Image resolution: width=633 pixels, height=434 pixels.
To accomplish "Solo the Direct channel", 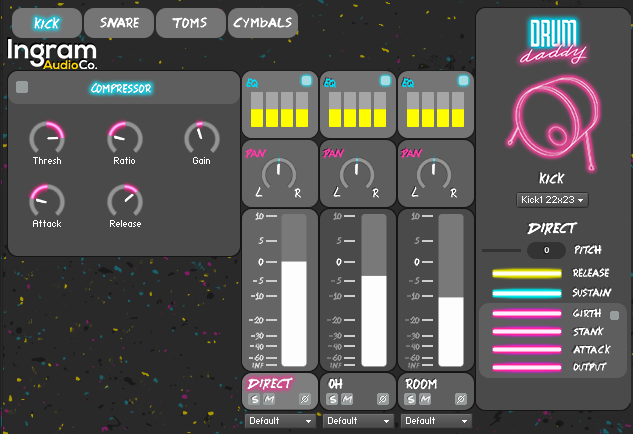I will click(x=254, y=399).
